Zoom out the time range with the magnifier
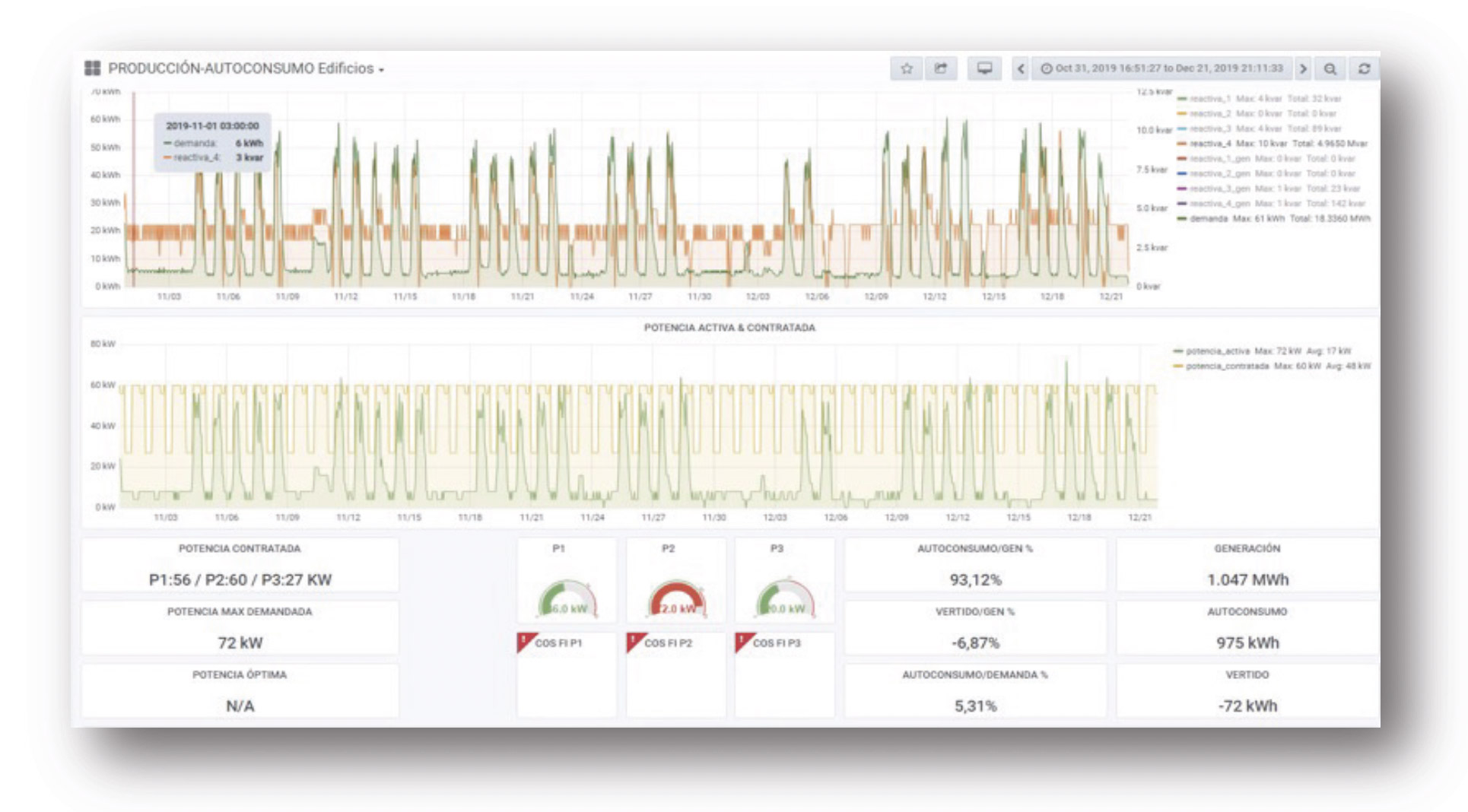The width and height of the screenshot is (1468, 812). 1330,68
